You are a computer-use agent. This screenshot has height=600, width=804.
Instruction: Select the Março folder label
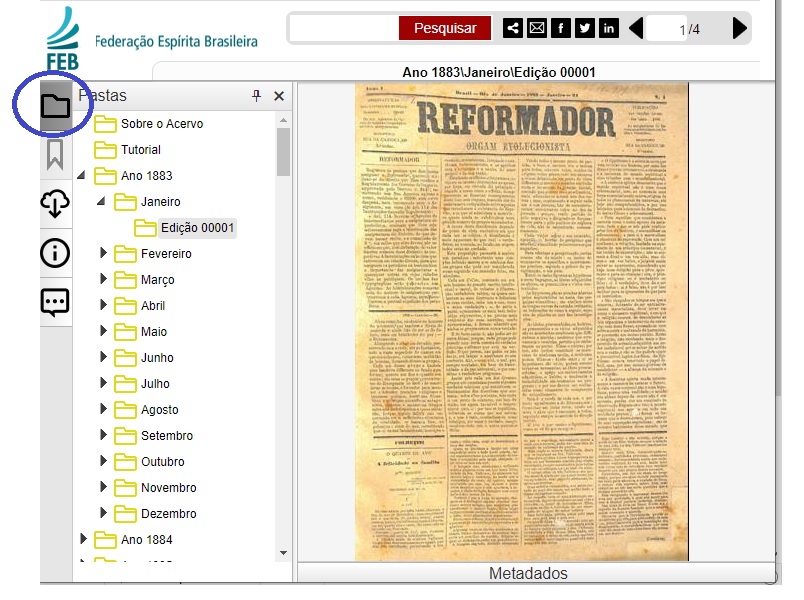click(157, 280)
